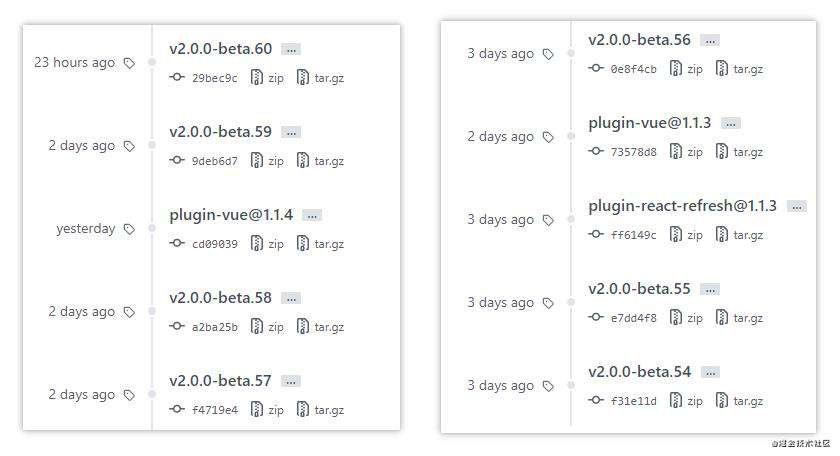Image resolution: width=840 pixels, height=456 pixels.
Task: Click commit icon next to 0e8f4cb
Action: (596, 68)
